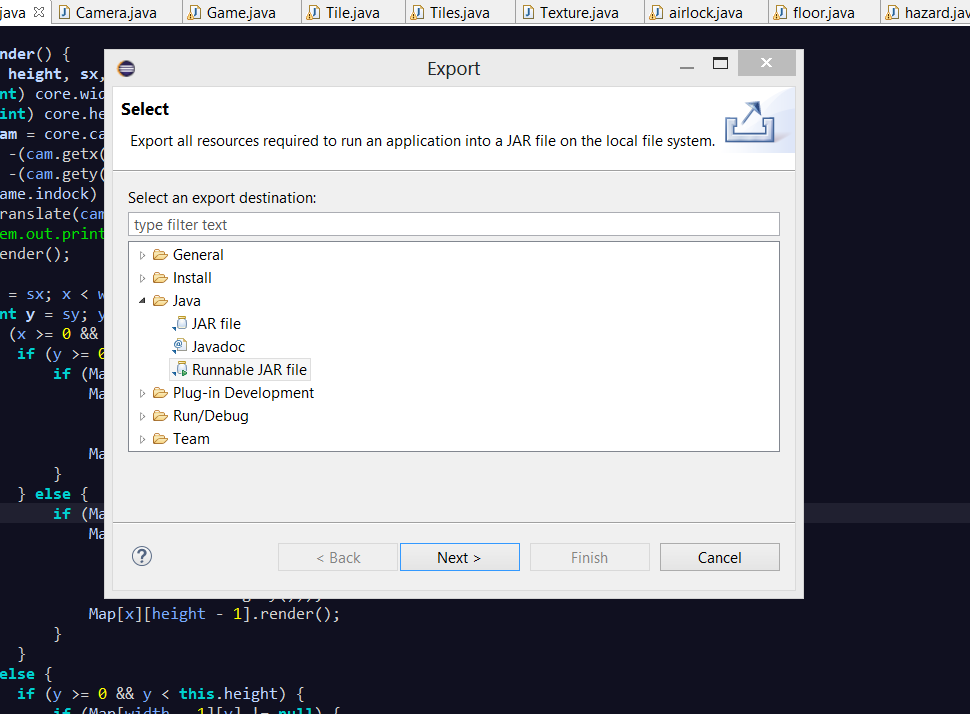Expand the General tree node

(142, 255)
